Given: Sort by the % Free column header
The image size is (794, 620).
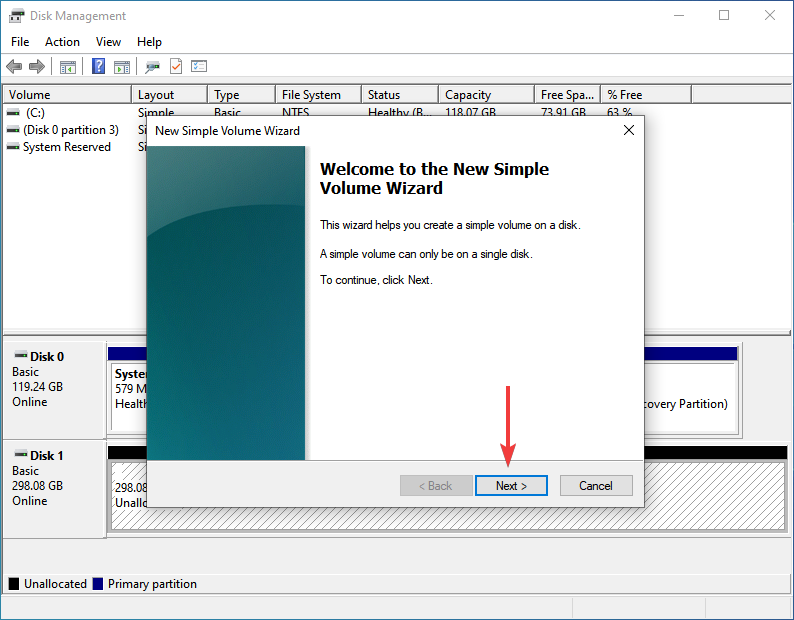Looking at the screenshot, I should tap(646, 95).
